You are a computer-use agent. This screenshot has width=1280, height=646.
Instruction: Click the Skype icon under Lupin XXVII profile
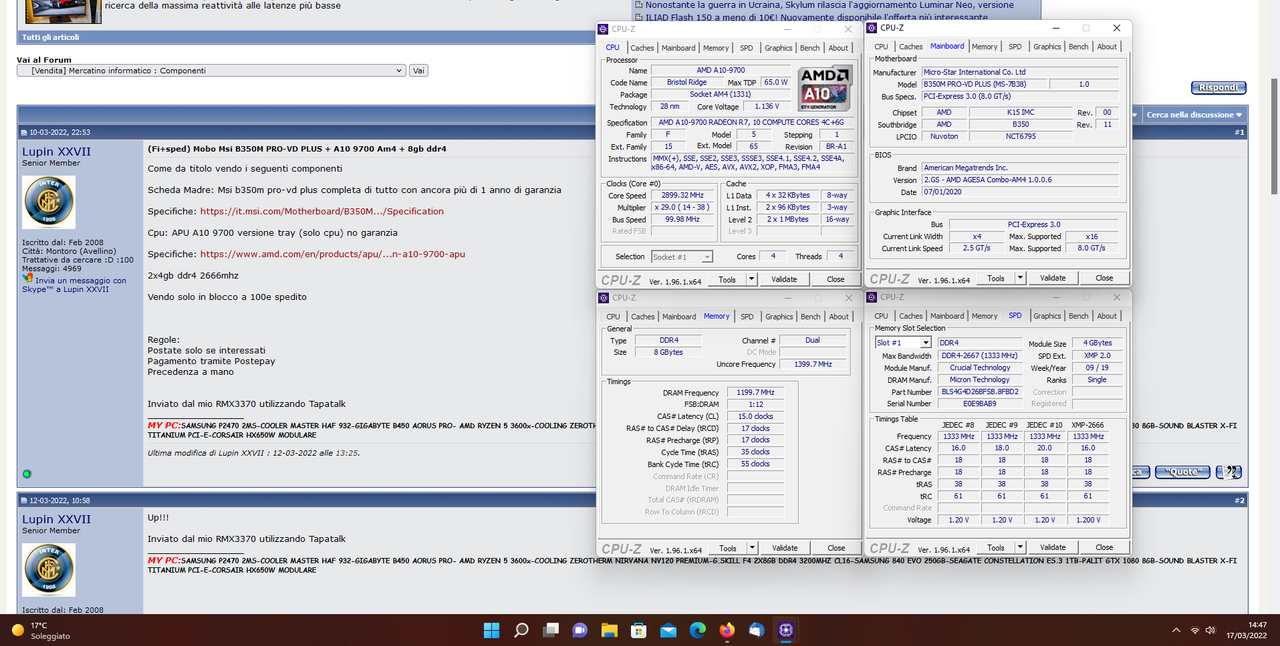pos(26,279)
